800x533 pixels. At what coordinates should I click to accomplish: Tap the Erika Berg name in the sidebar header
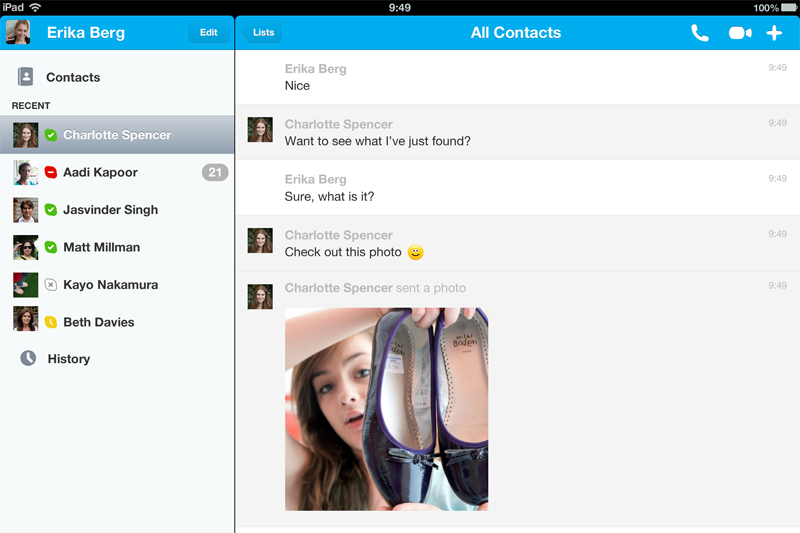click(x=86, y=33)
